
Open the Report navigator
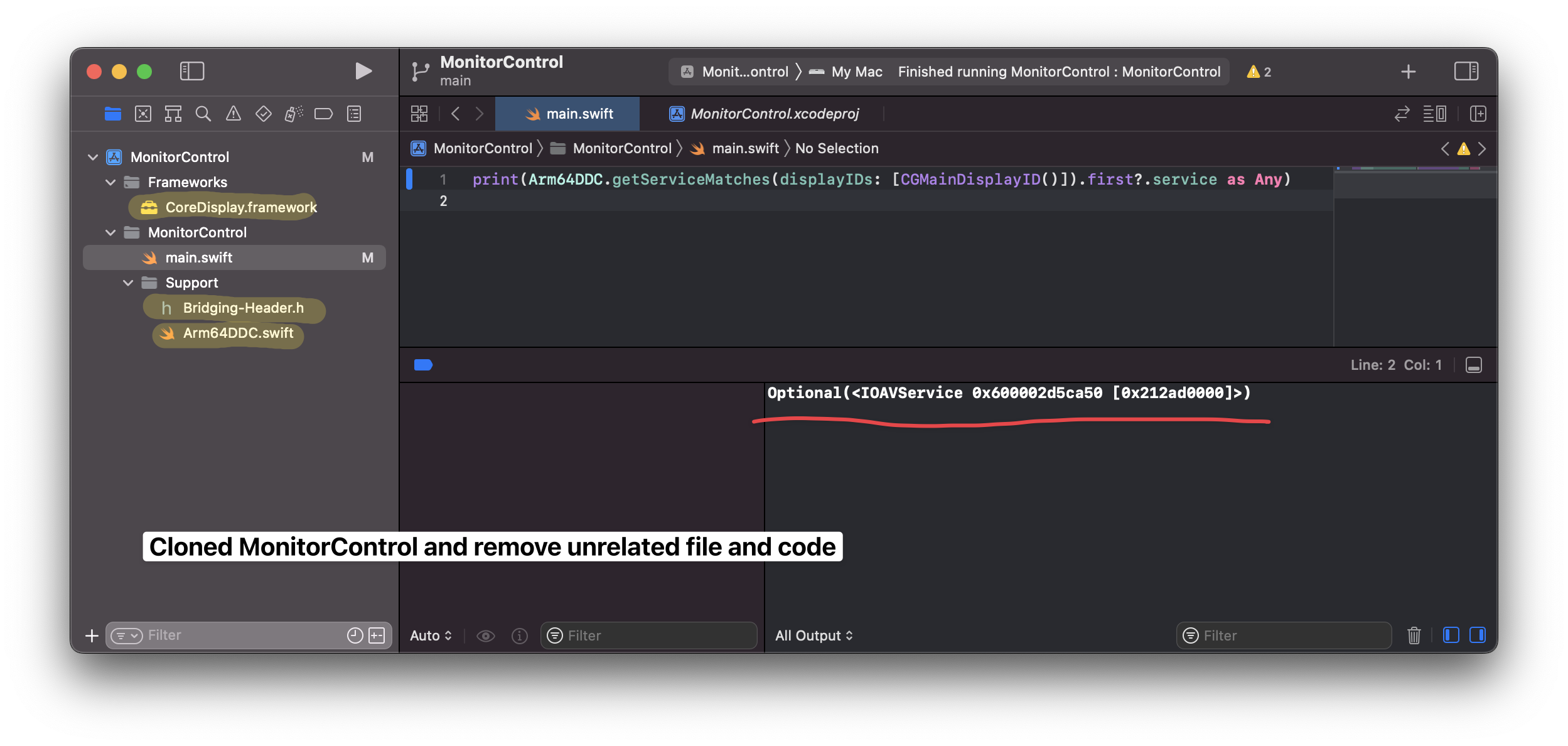[x=353, y=114]
